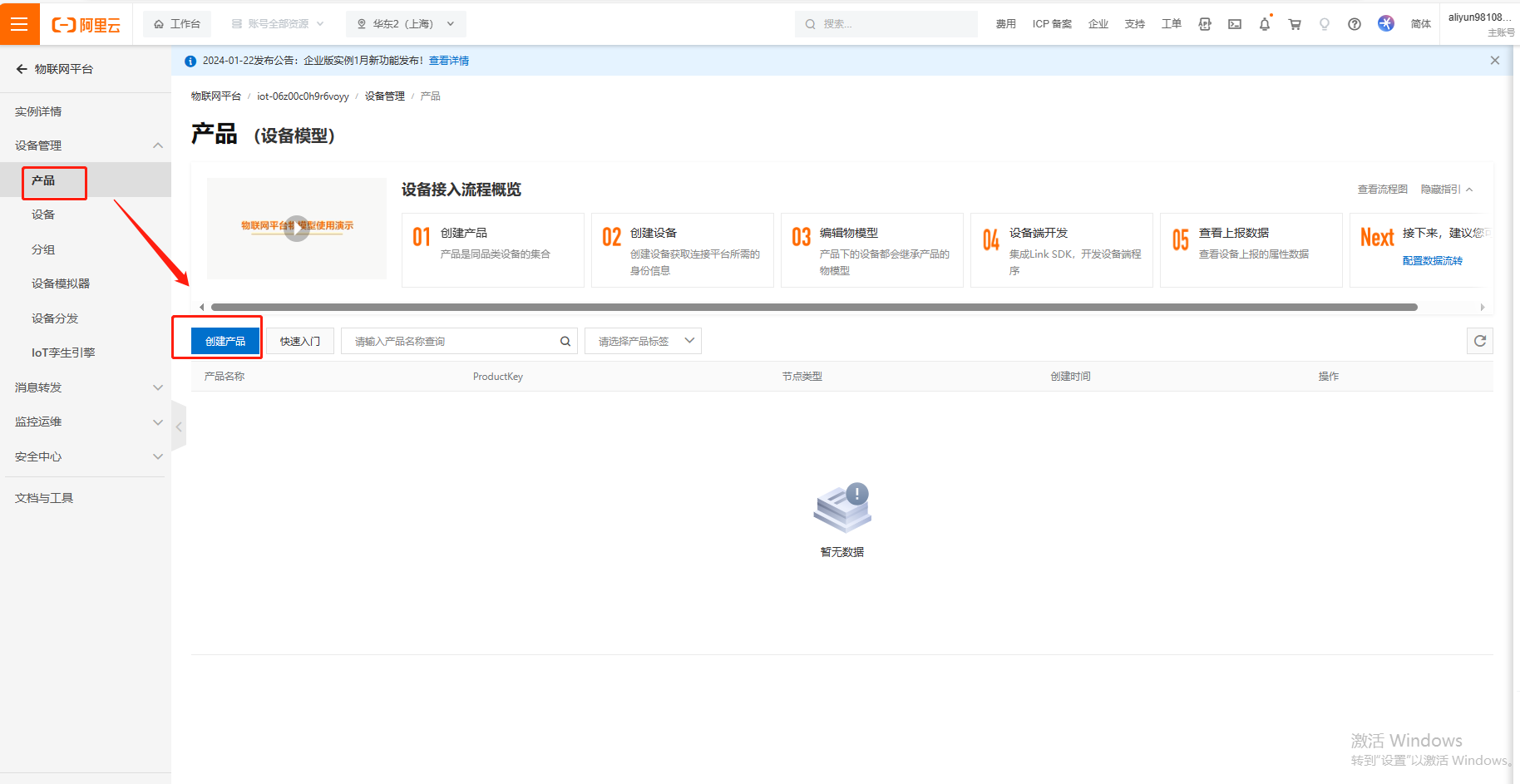Refresh the product list
The height and width of the screenshot is (784, 1520).
click(1480, 341)
